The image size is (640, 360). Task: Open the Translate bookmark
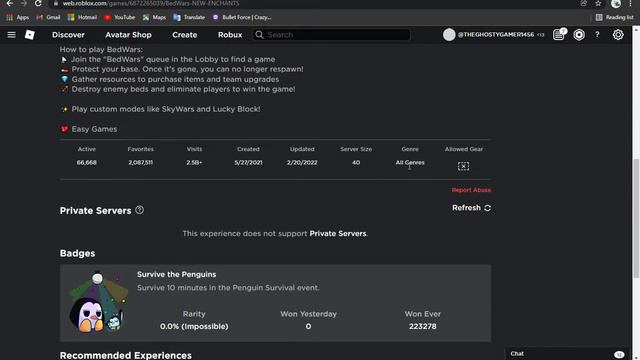pos(189,17)
